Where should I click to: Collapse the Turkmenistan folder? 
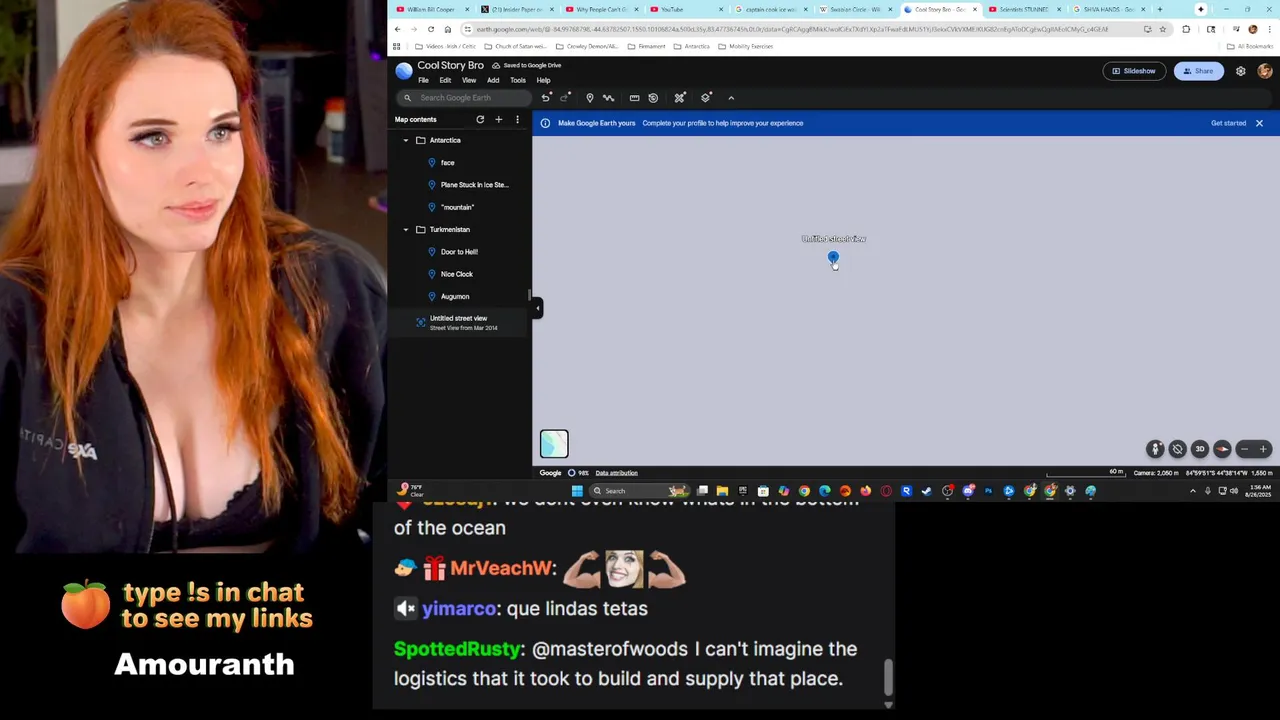406,230
